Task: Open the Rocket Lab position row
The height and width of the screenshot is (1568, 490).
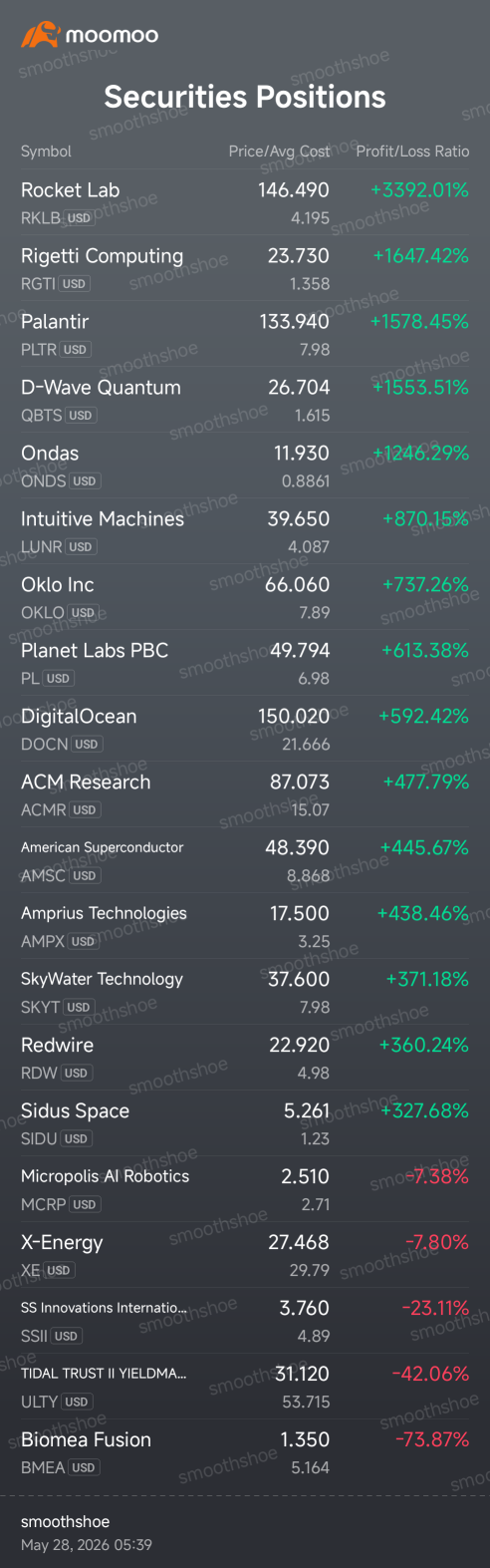Action: click(x=245, y=203)
